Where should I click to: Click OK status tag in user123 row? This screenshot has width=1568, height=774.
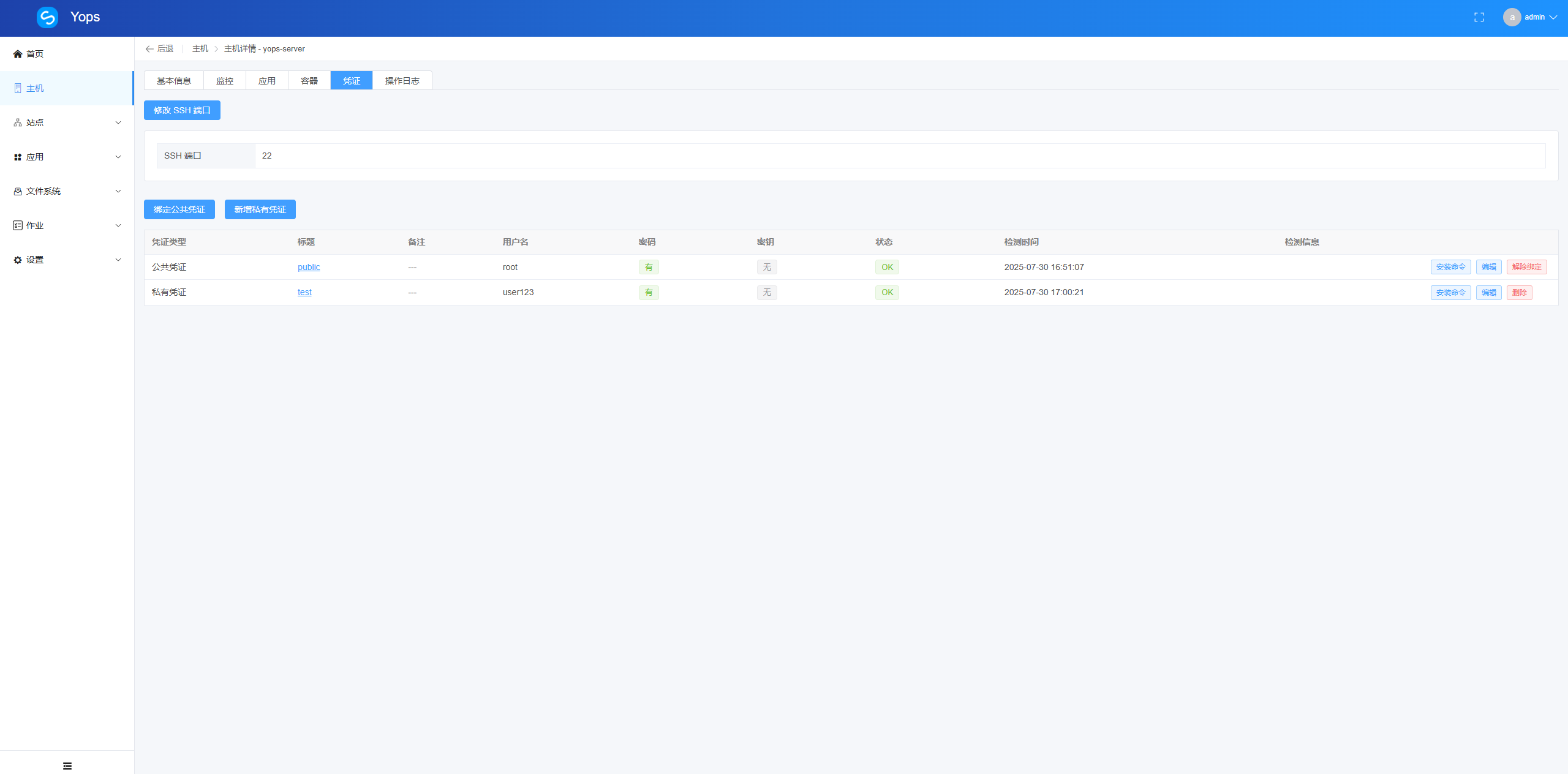coord(887,292)
